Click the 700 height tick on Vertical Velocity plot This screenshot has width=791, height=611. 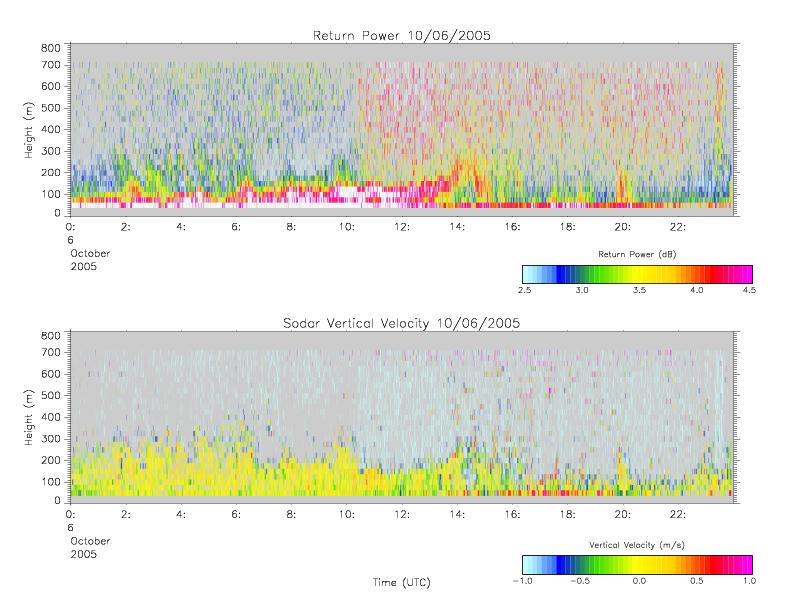coord(50,352)
